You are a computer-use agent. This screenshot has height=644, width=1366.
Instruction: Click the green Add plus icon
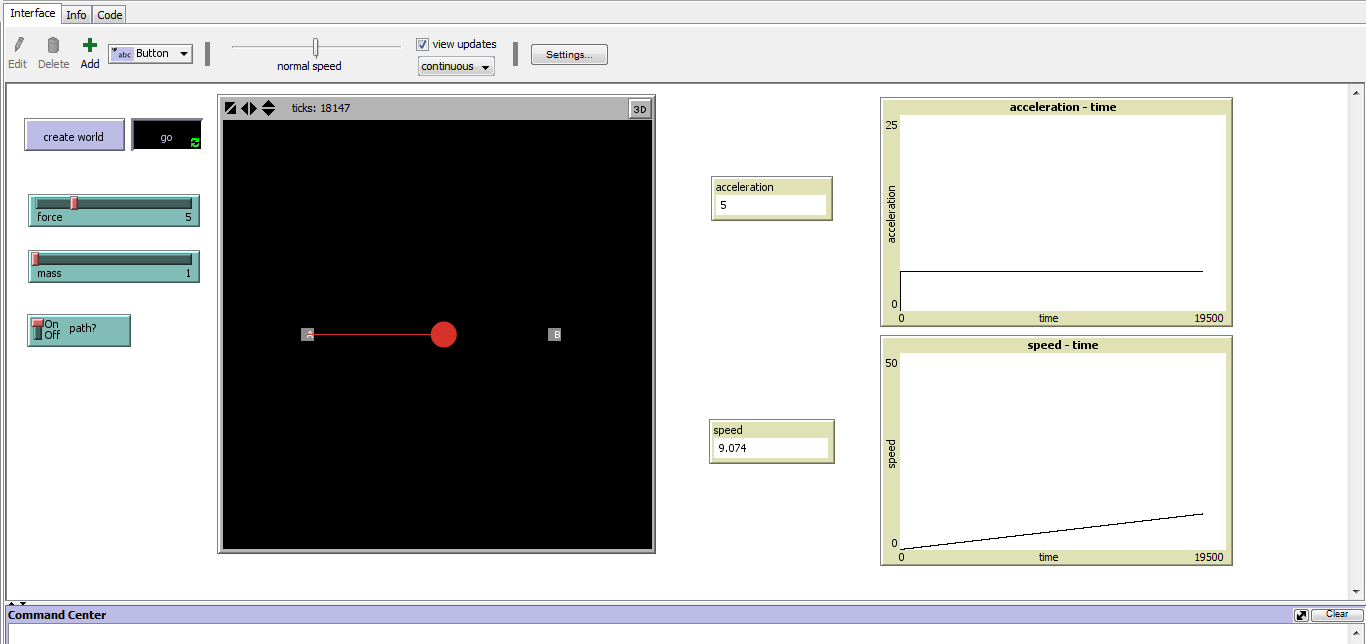pos(90,46)
